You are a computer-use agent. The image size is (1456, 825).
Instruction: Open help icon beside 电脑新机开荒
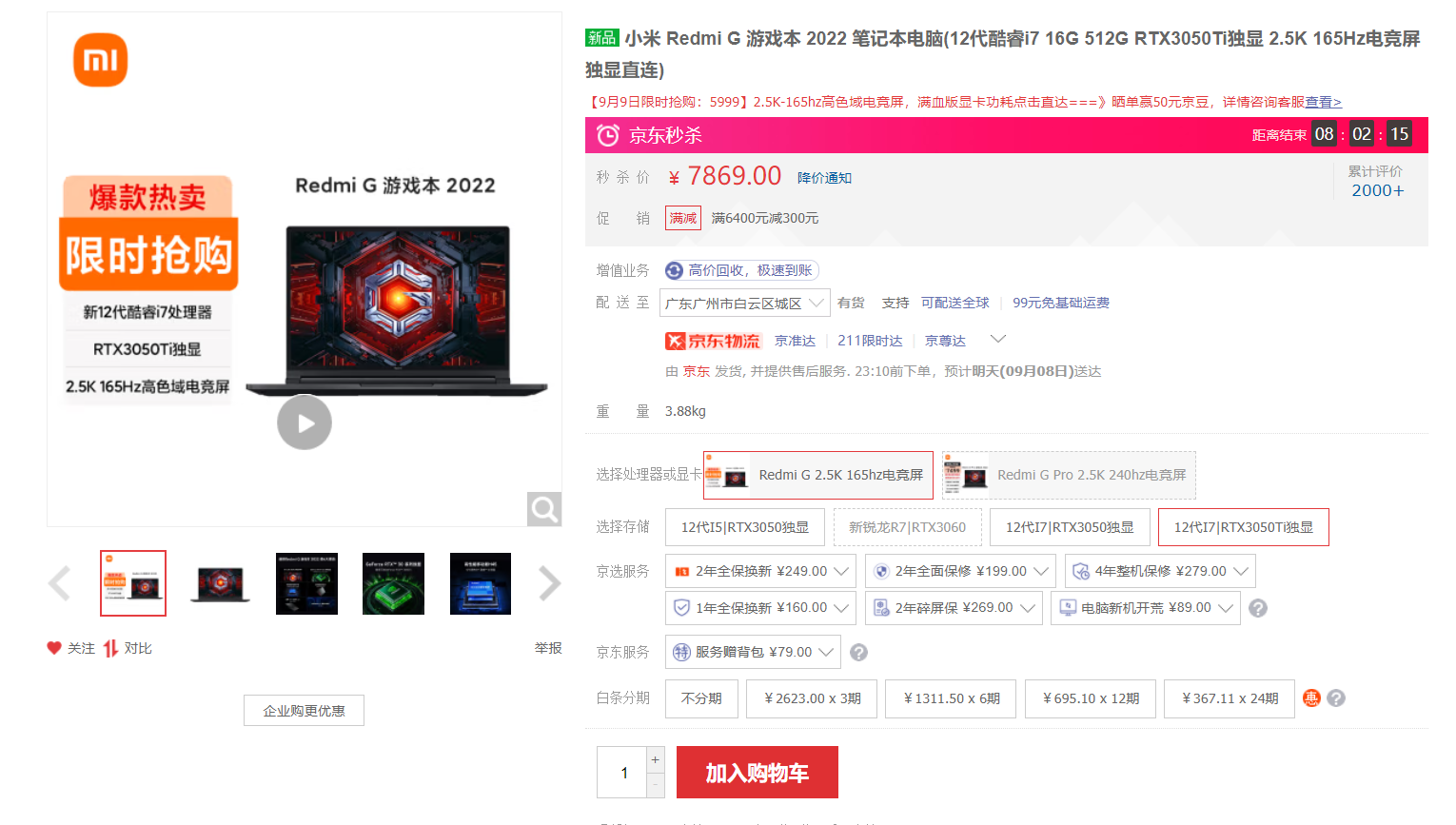coord(1258,608)
